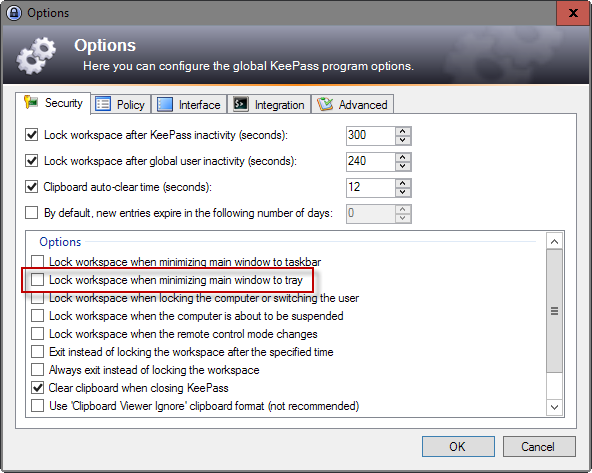Close the Options dialog with X
The image size is (592, 473).
coord(573,13)
